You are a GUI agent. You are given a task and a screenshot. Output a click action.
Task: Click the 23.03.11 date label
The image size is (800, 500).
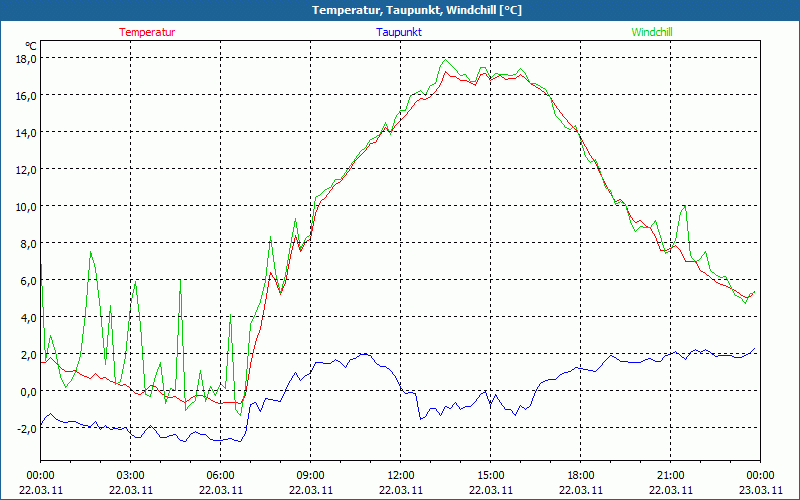pyautogui.click(x=761, y=490)
